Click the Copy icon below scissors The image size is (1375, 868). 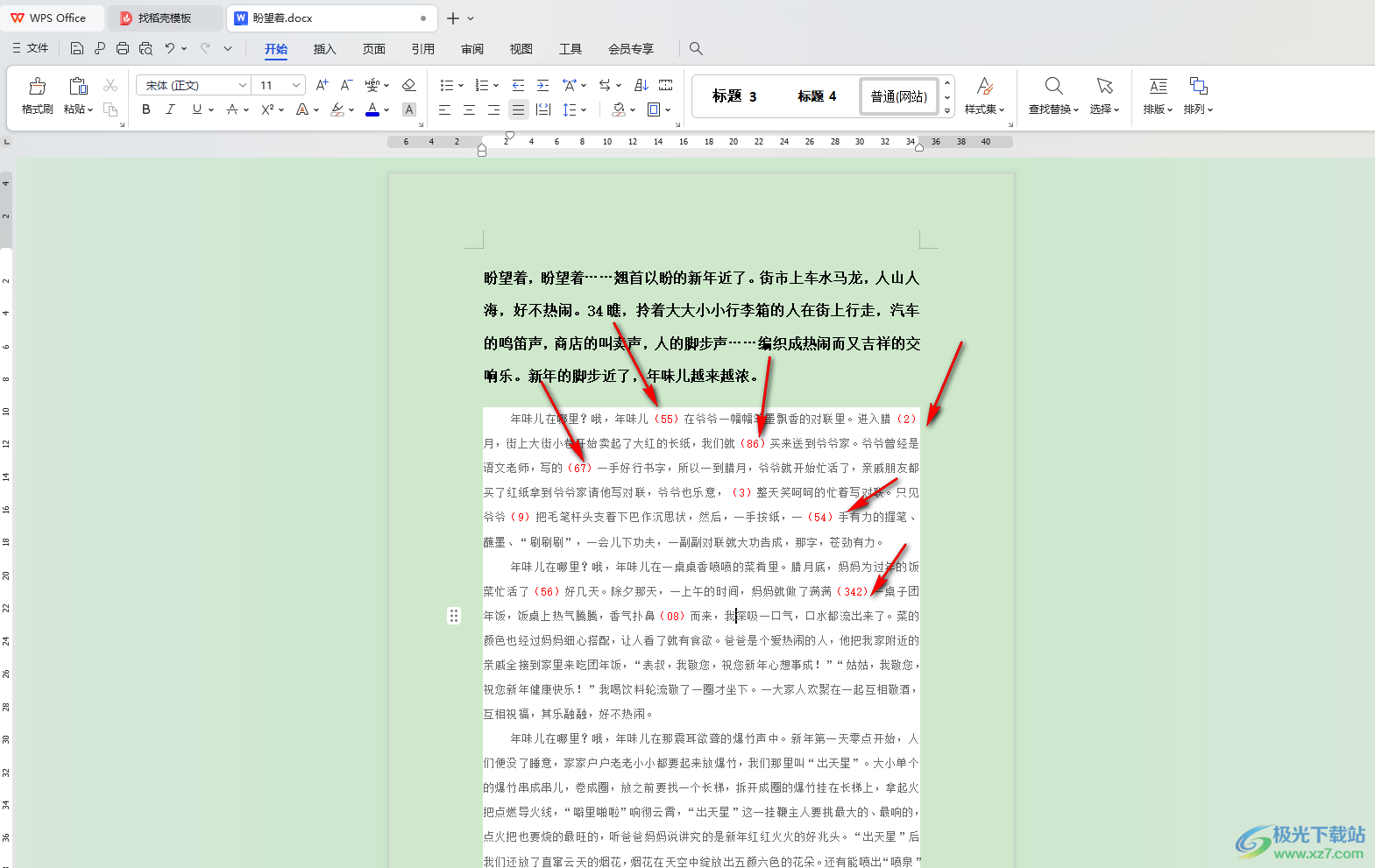[x=110, y=109]
